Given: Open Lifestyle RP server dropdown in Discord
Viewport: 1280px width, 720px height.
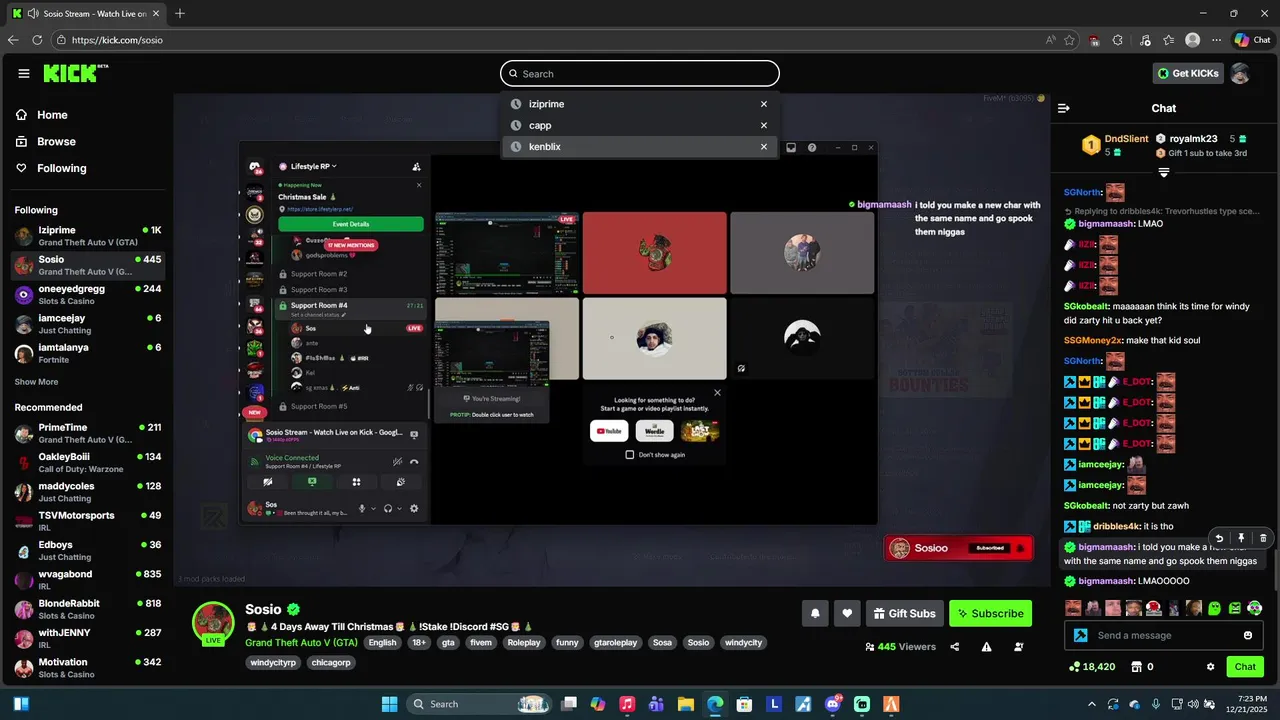Looking at the screenshot, I should (x=313, y=166).
